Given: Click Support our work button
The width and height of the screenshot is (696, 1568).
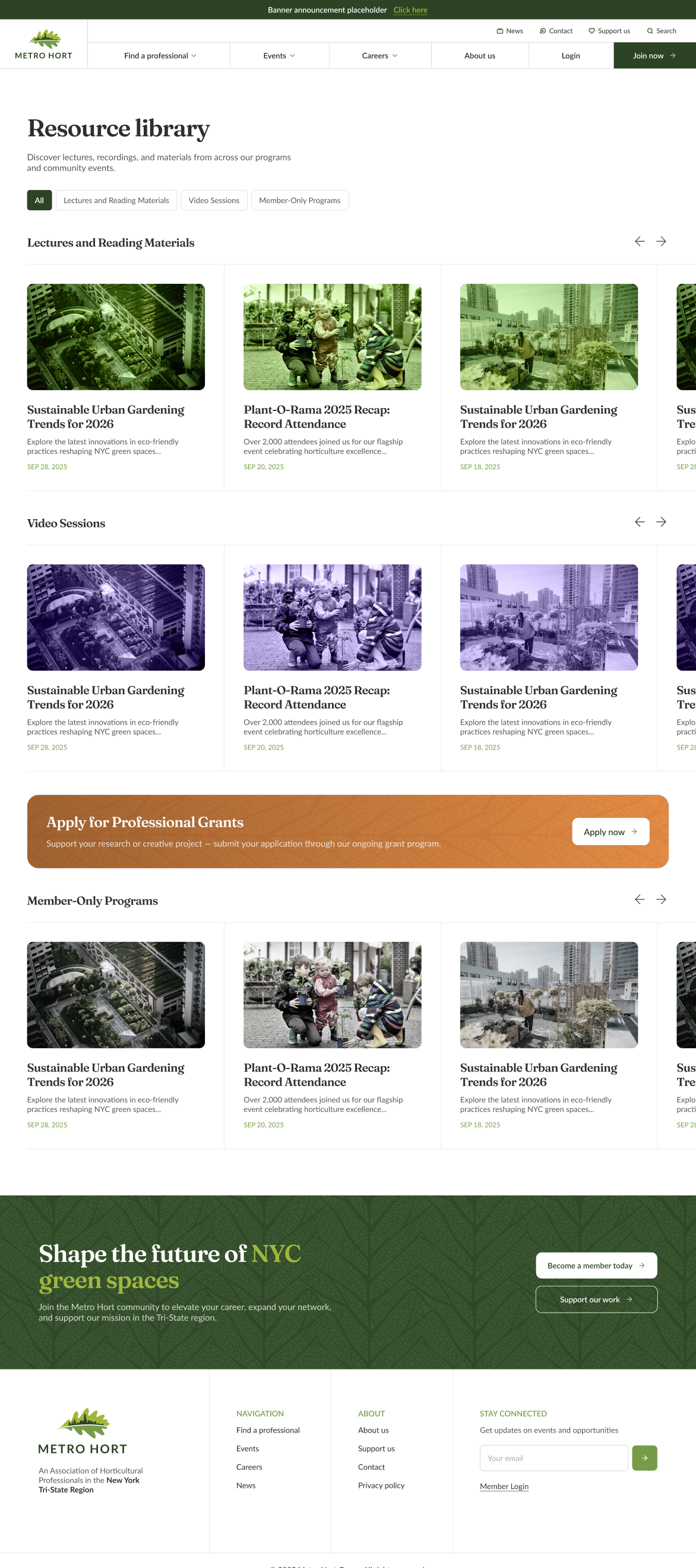Looking at the screenshot, I should 596,1300.
